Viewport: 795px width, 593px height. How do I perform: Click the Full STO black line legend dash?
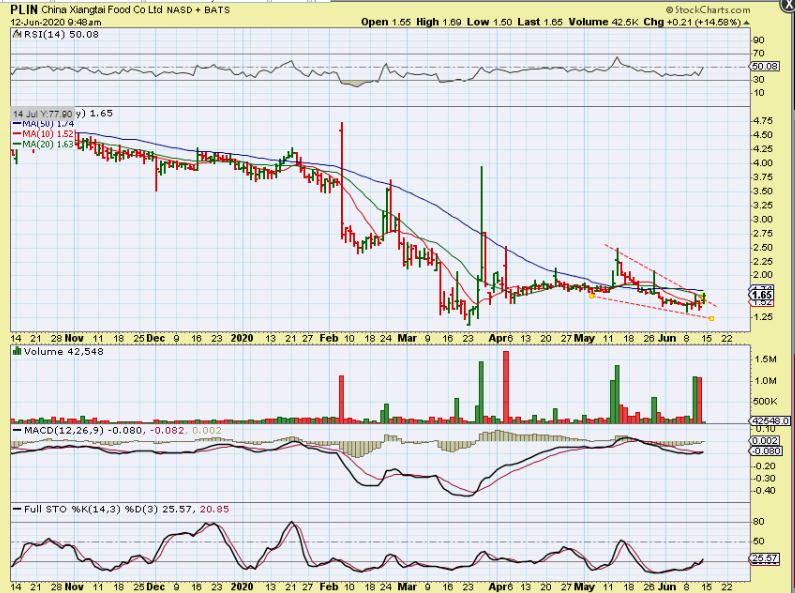(17, 509)
